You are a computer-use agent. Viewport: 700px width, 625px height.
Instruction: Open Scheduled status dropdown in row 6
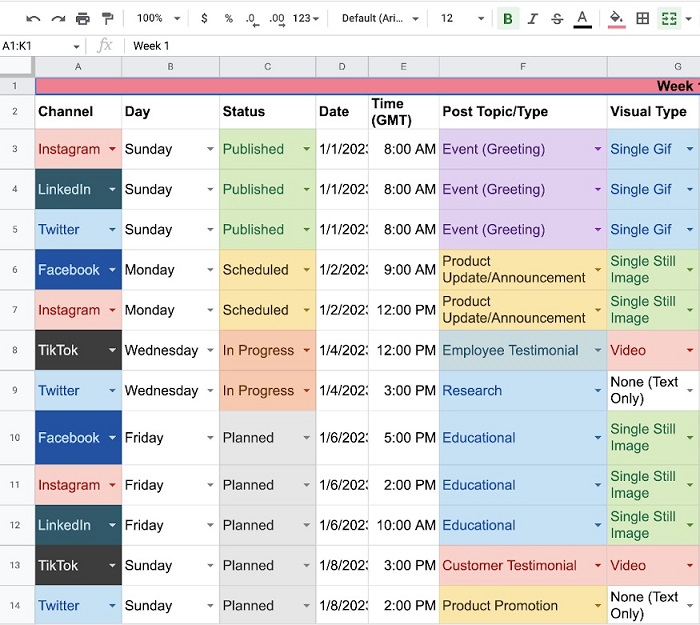(x=307, y=270)
